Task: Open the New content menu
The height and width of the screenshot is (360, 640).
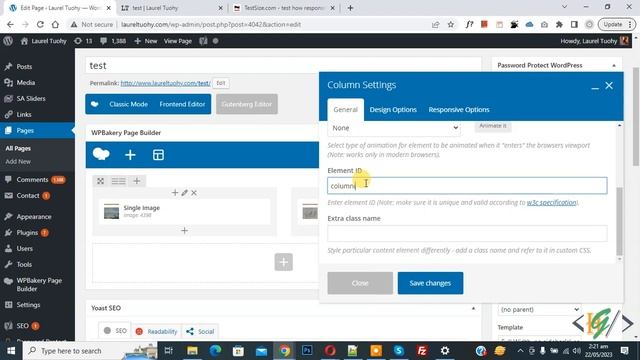Action: tap(146, 41)
